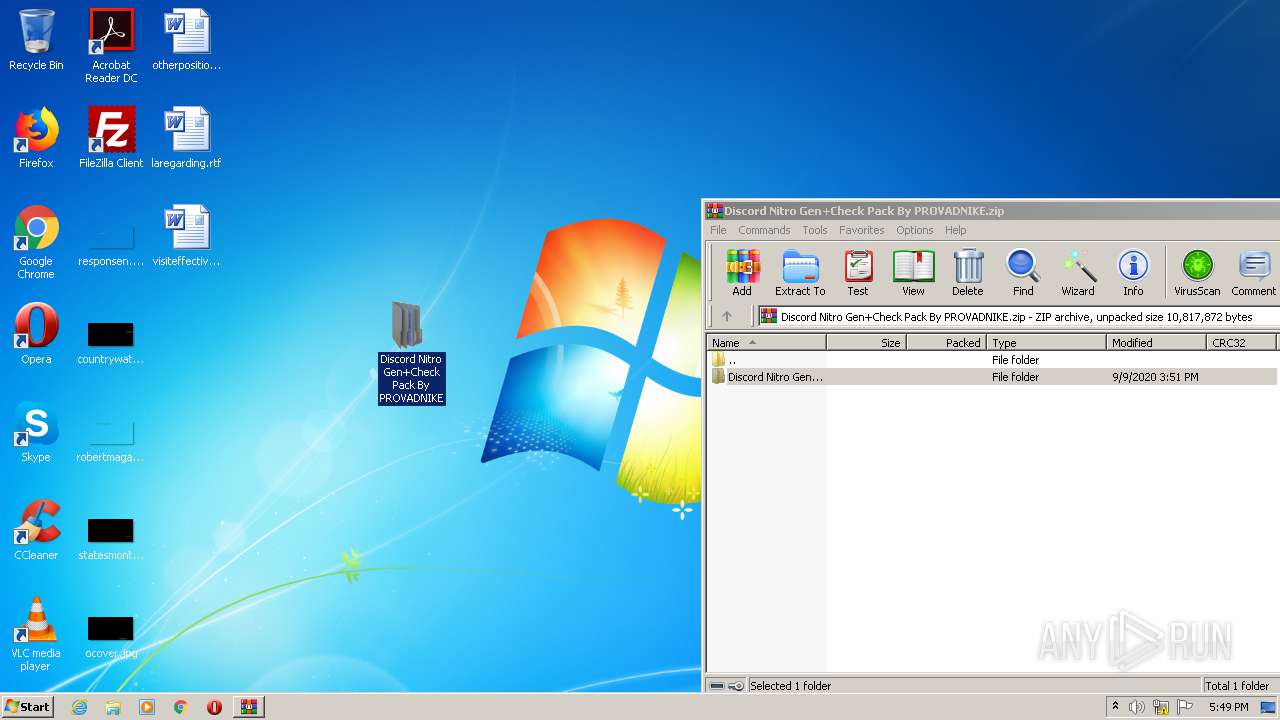
Task: Show hidden tray icons arrow
Action: (1115, 707)
